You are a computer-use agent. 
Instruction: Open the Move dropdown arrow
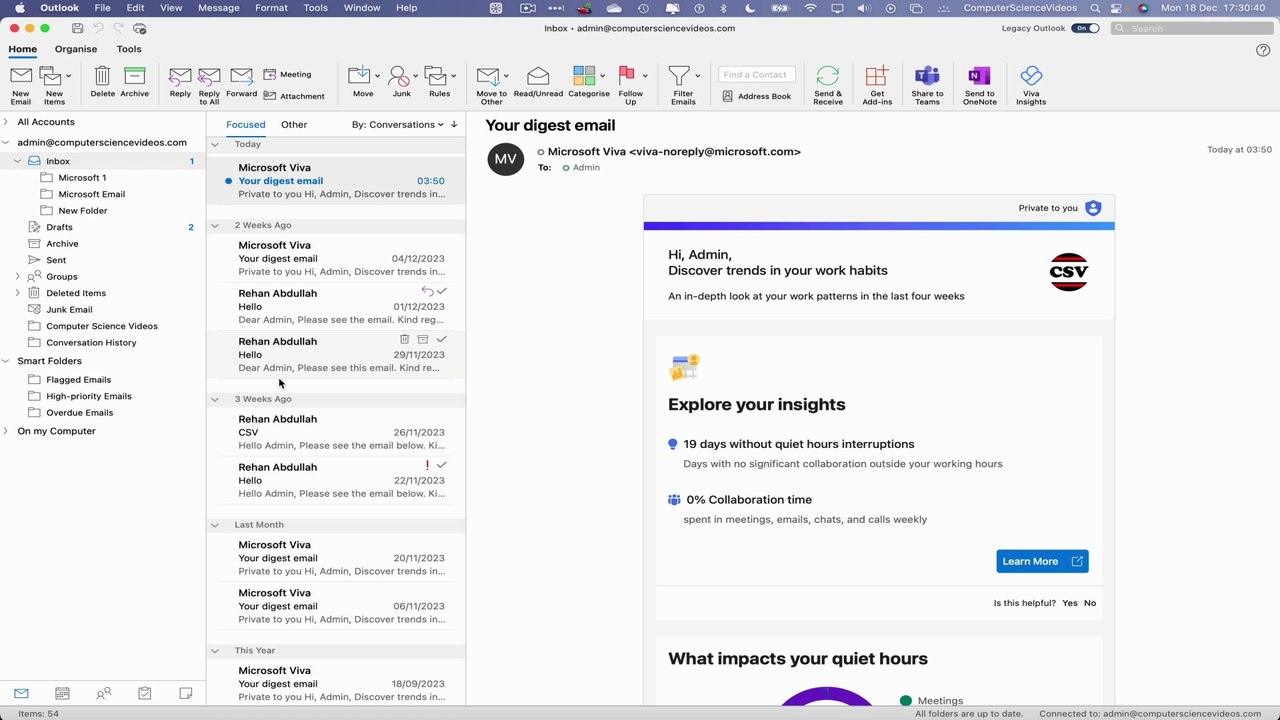click(377, 76)
